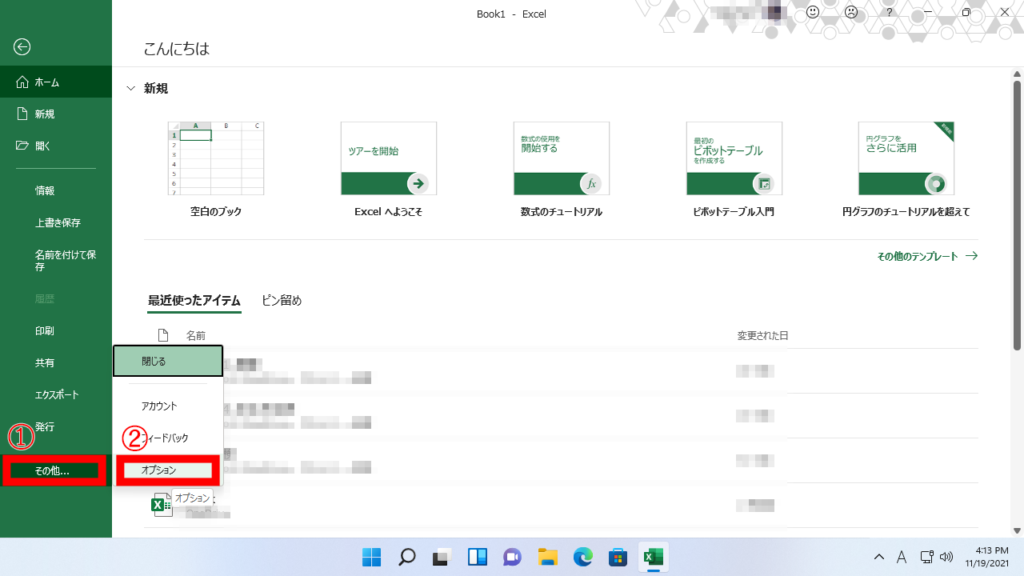Select アカウント from the popup menu
Screen dimensions: 1024x576
(159, 406)
